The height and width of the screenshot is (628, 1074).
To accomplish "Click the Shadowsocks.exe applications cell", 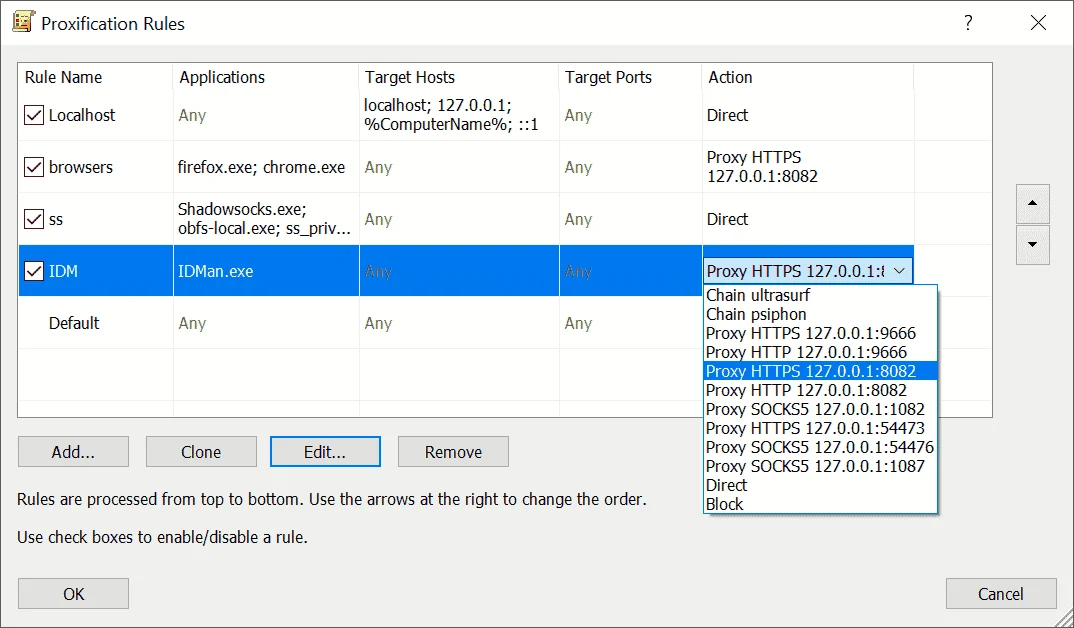I will tap(264, 219).
